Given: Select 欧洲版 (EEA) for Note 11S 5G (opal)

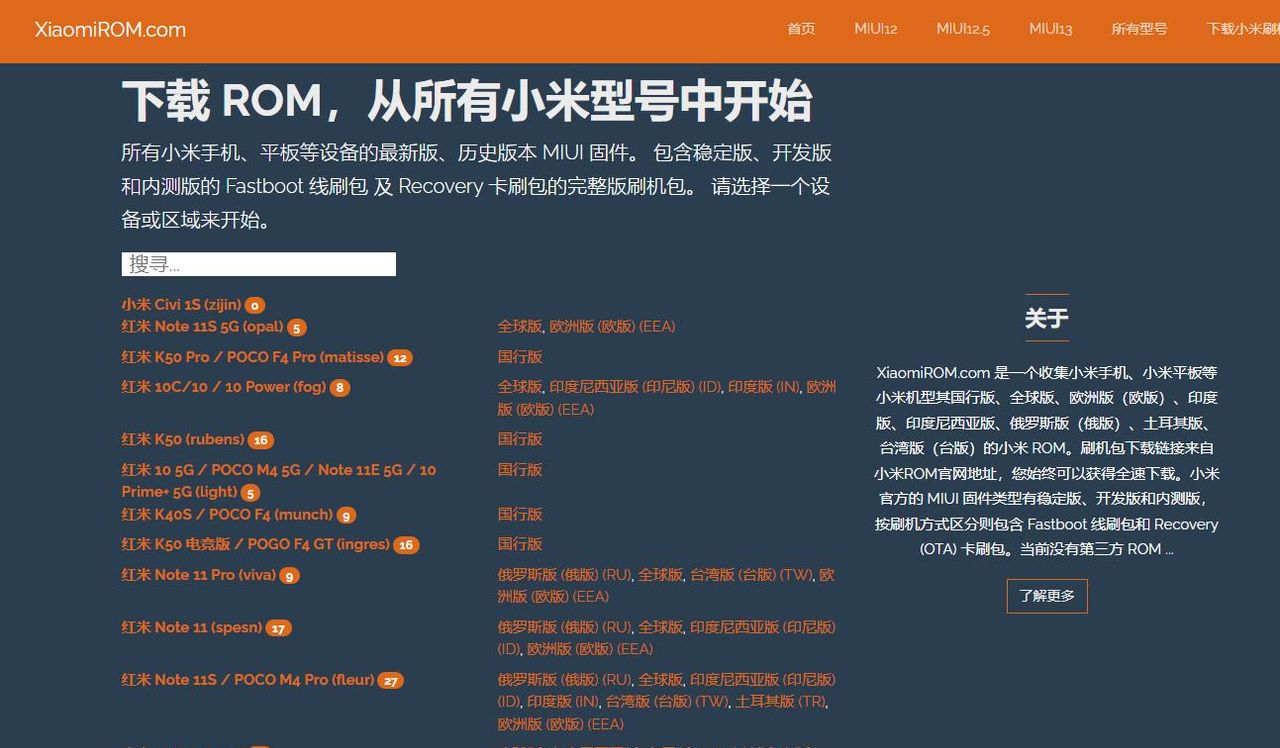Looking at the screenshot, I should [612, 327].
